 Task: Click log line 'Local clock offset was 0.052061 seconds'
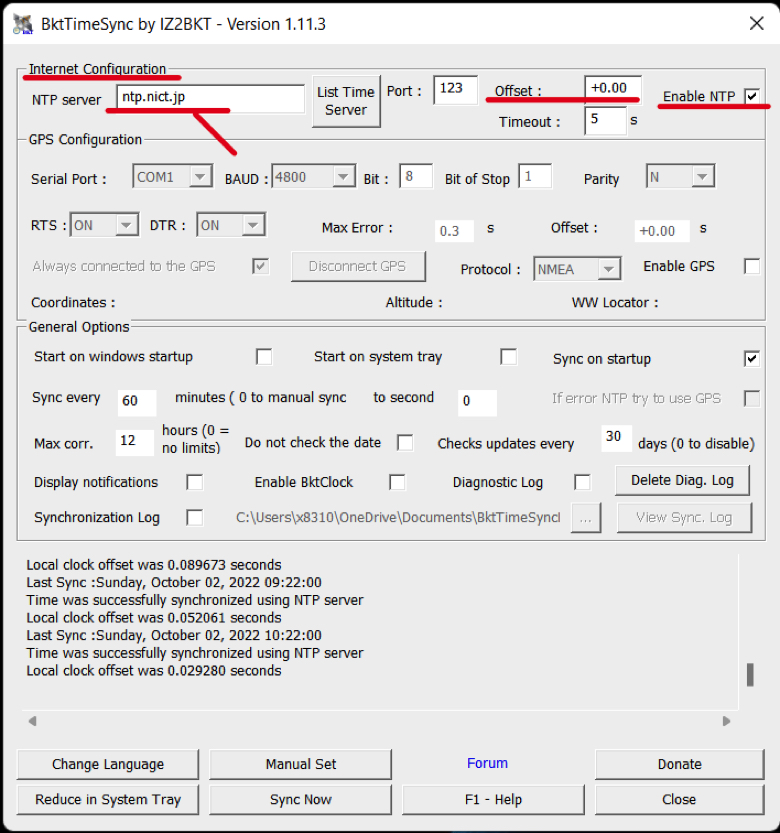(154, 618)
